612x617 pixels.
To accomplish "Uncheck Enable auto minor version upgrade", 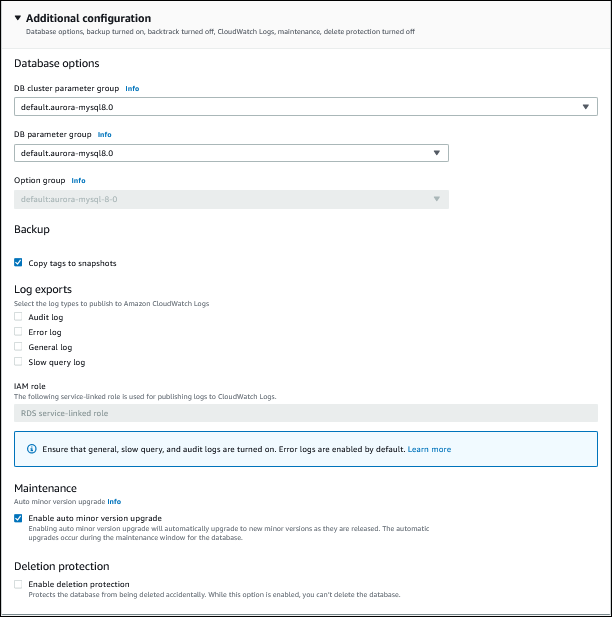I will coord(19,518).
